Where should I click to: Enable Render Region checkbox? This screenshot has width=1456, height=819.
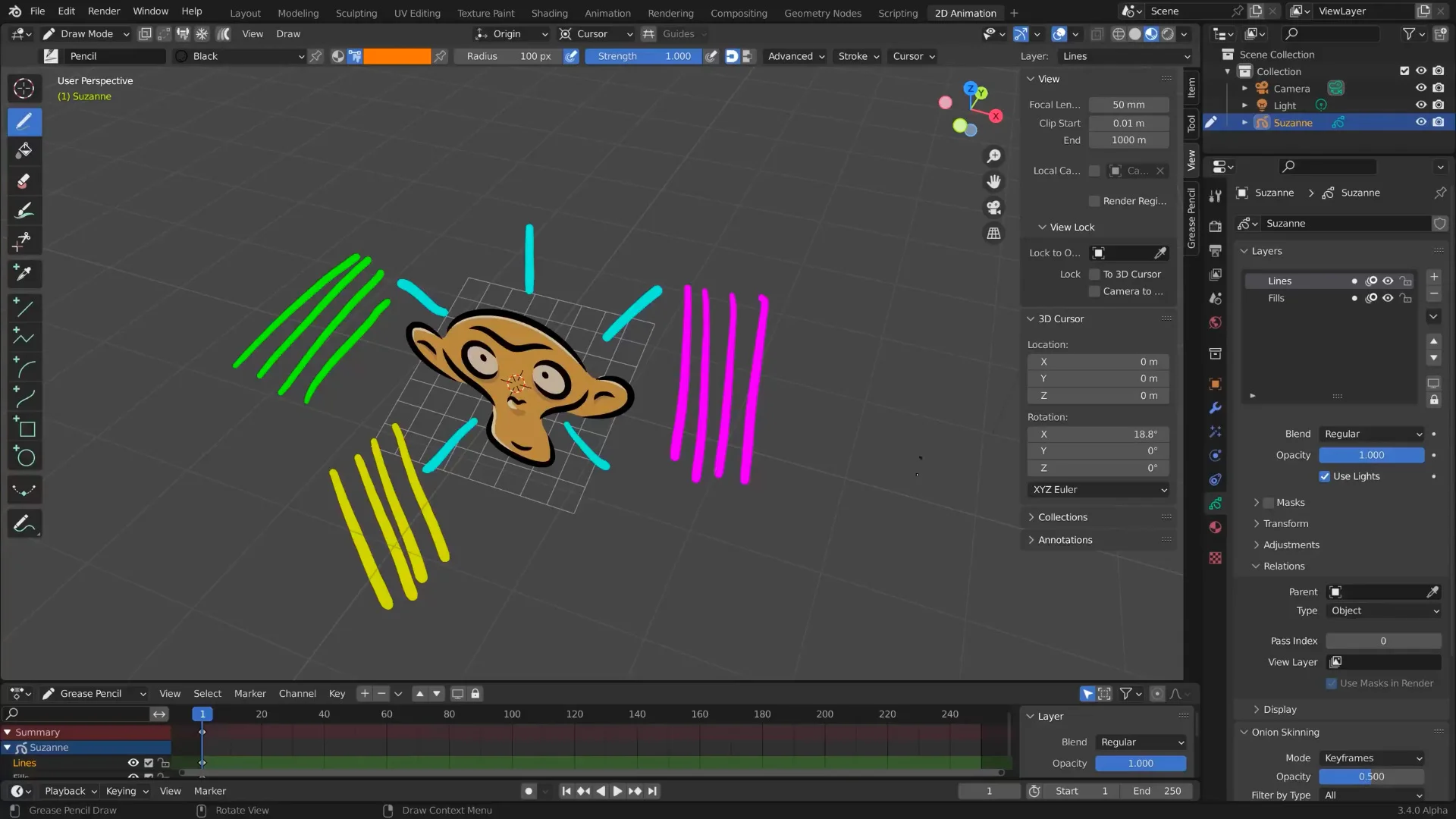pyautogui.click(x=1094, y=201)
